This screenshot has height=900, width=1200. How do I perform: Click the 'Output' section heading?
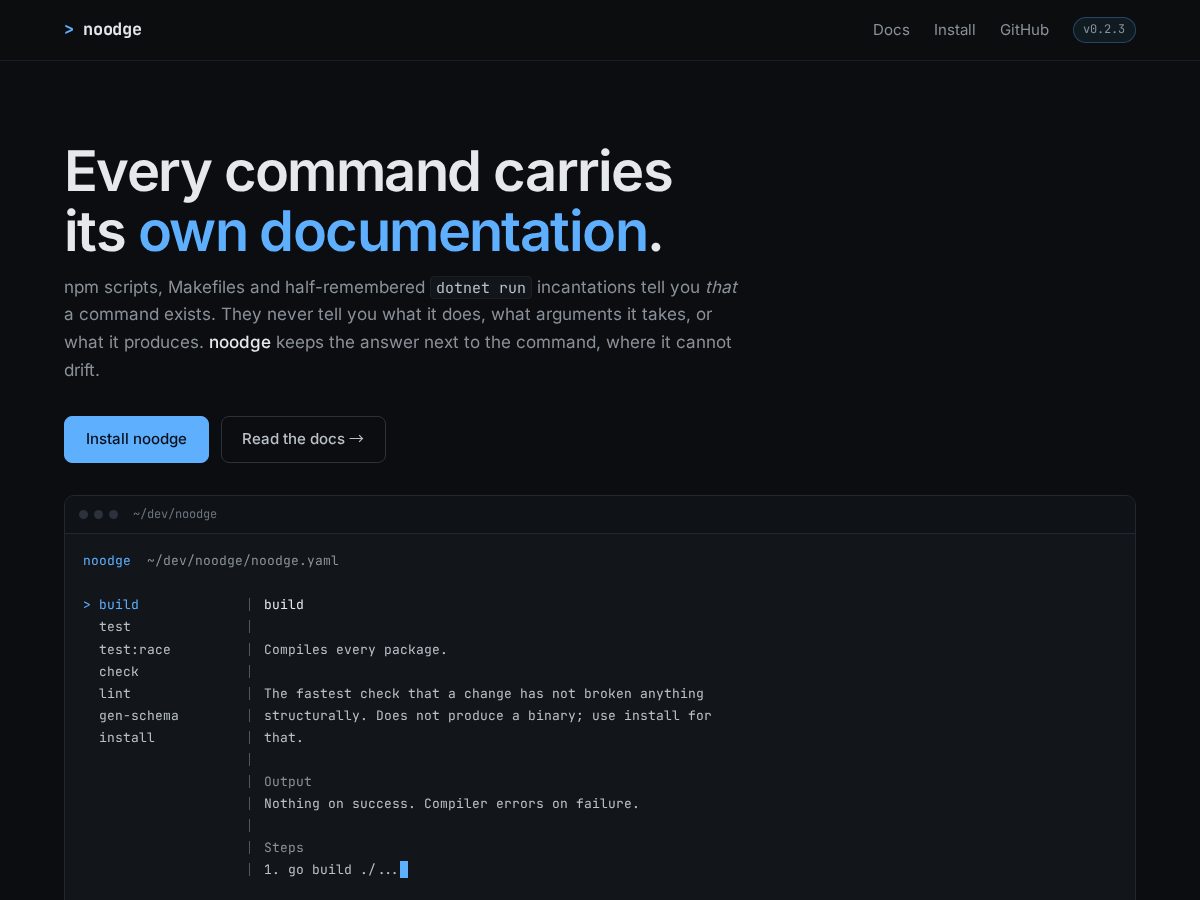[x=288, y=782]
